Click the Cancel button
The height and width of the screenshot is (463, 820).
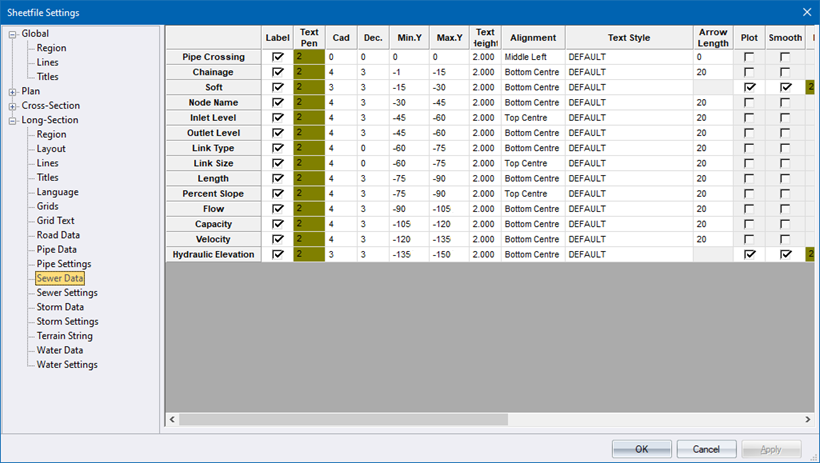click(x=713, y=449)
